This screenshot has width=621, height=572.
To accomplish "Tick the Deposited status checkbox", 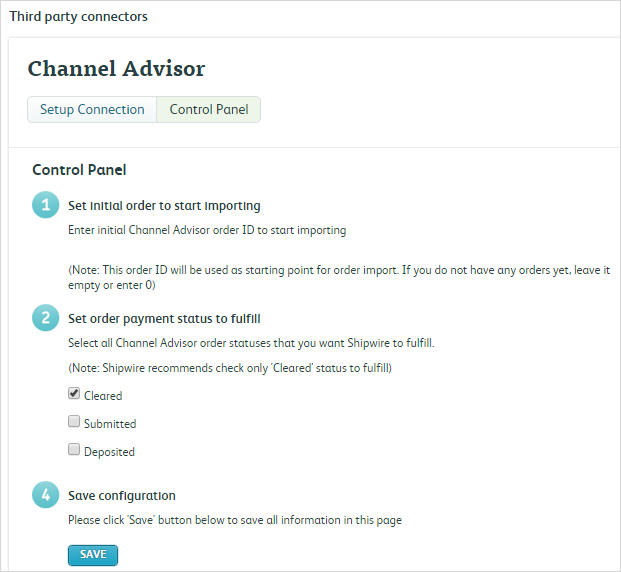I will pyautogui.click(x=74, y=450).
